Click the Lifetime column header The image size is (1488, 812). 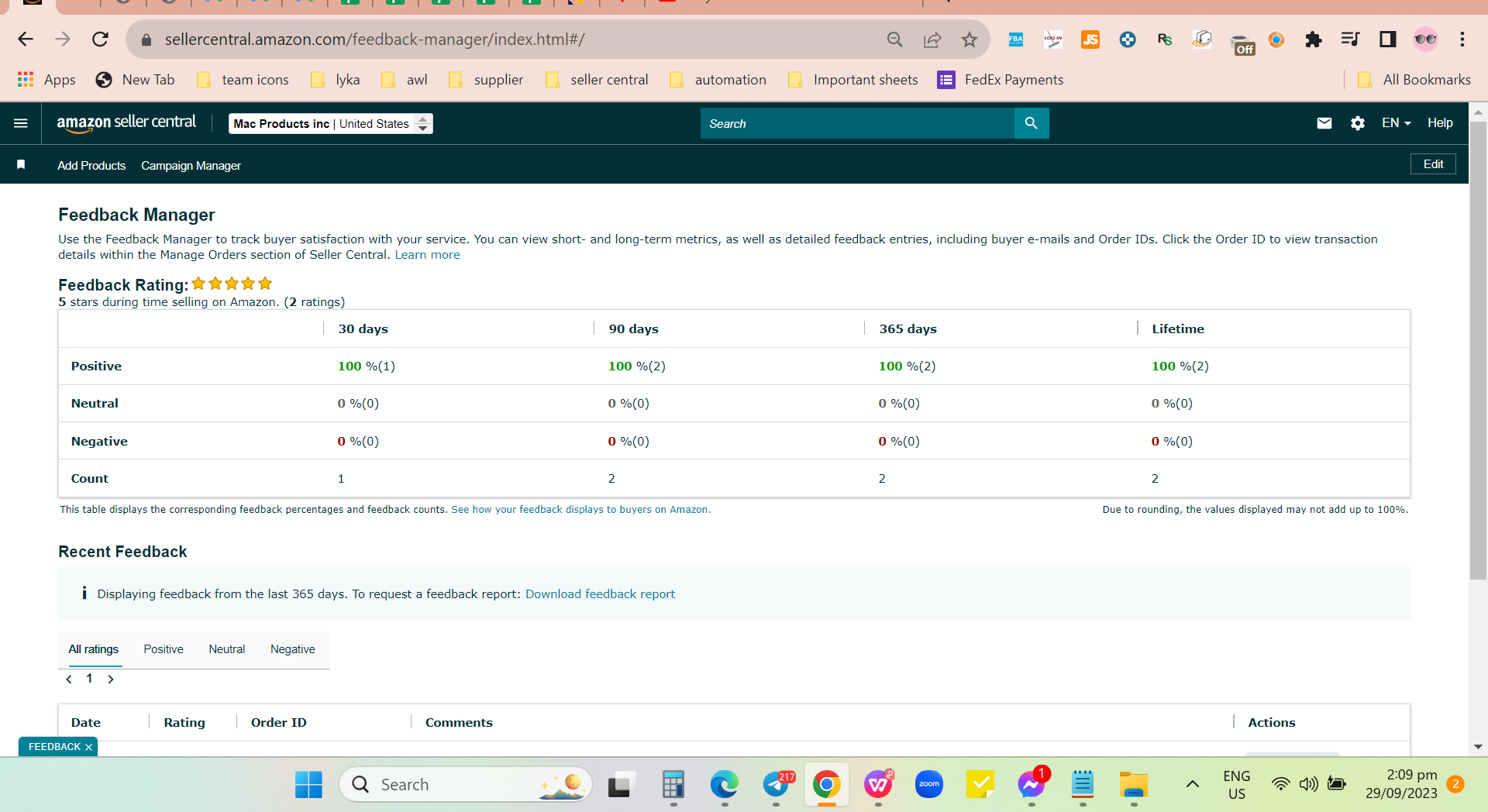[x=1178, y=329]
